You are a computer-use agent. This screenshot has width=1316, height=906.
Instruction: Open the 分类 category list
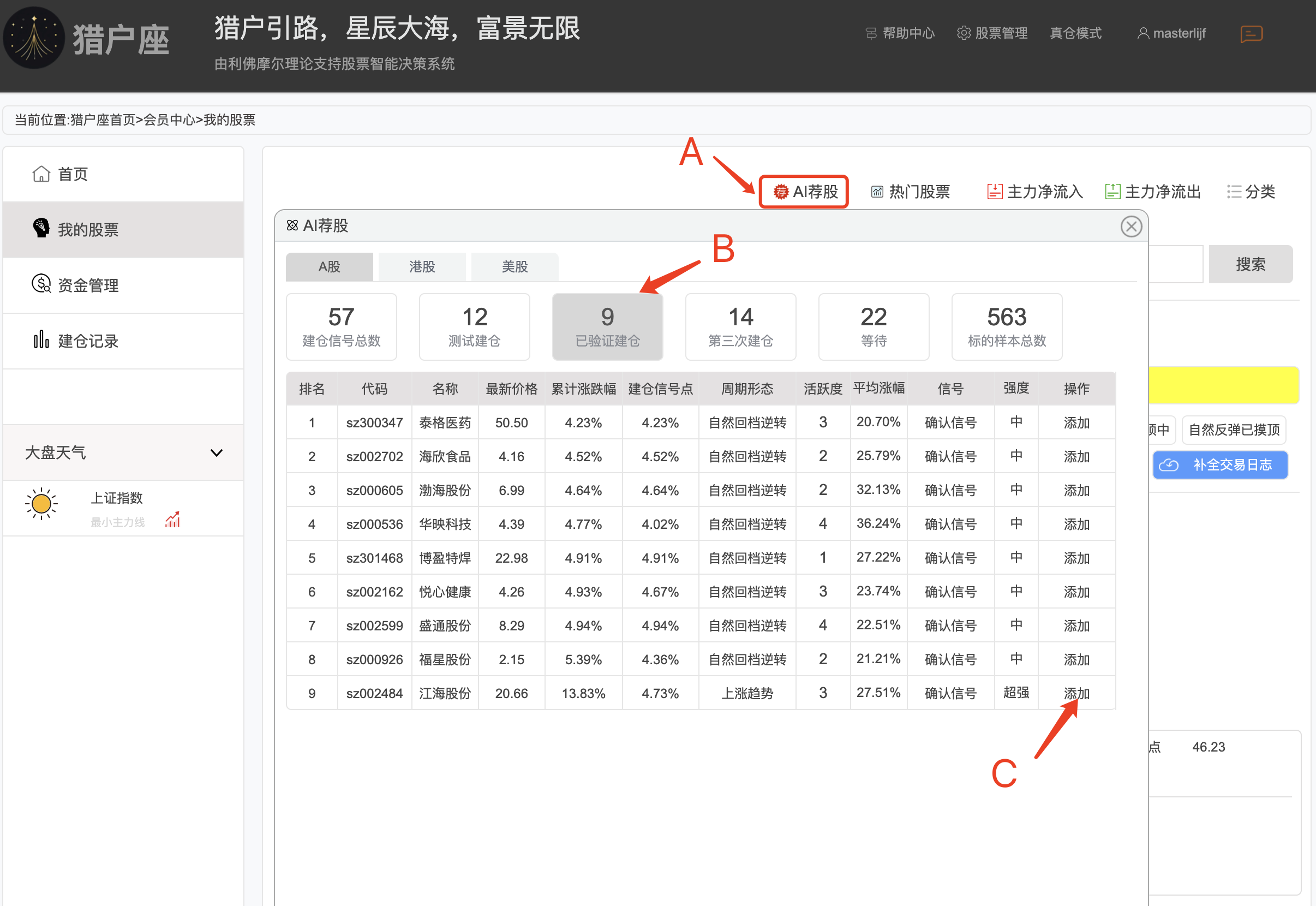point(1251,192)
